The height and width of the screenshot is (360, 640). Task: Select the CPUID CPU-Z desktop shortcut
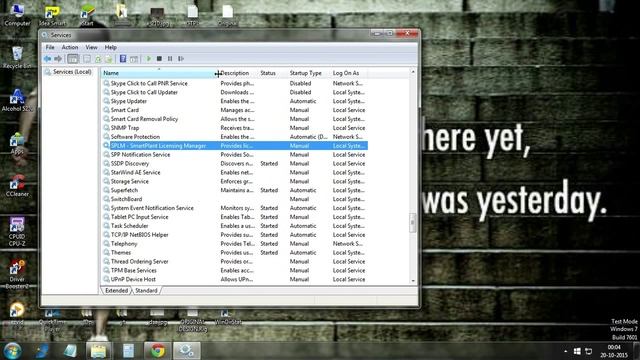coord(17,232)
